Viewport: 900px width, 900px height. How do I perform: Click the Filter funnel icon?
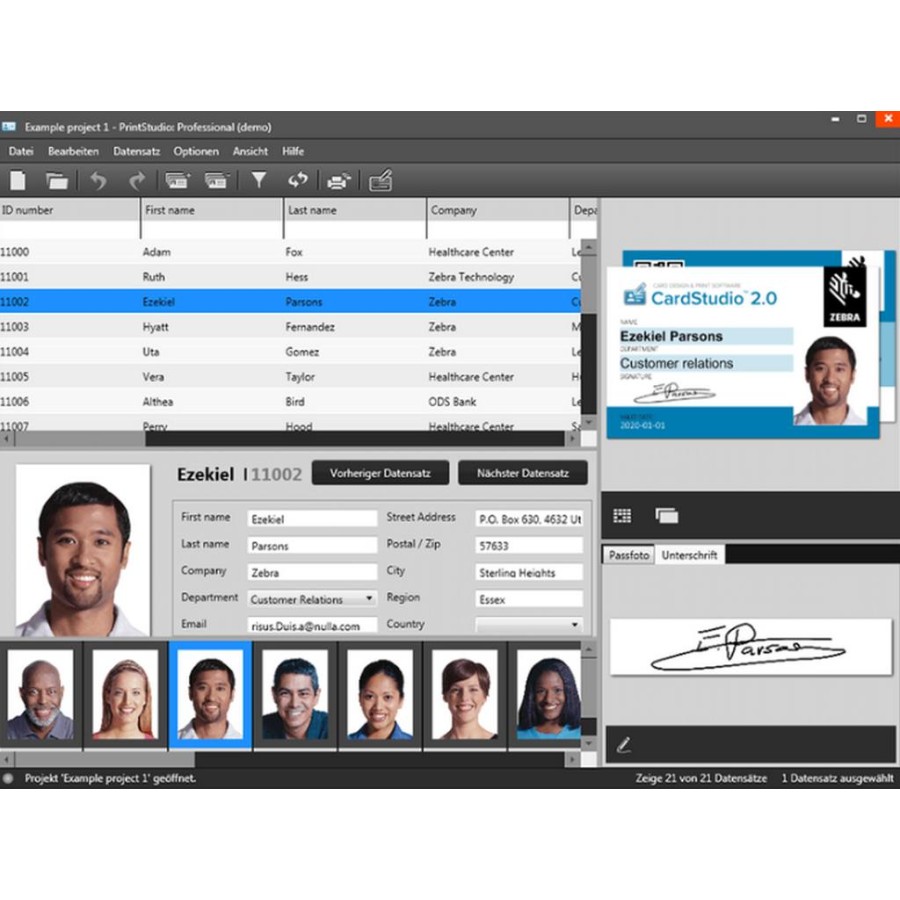pyautogui.click(x=259, y=181)
